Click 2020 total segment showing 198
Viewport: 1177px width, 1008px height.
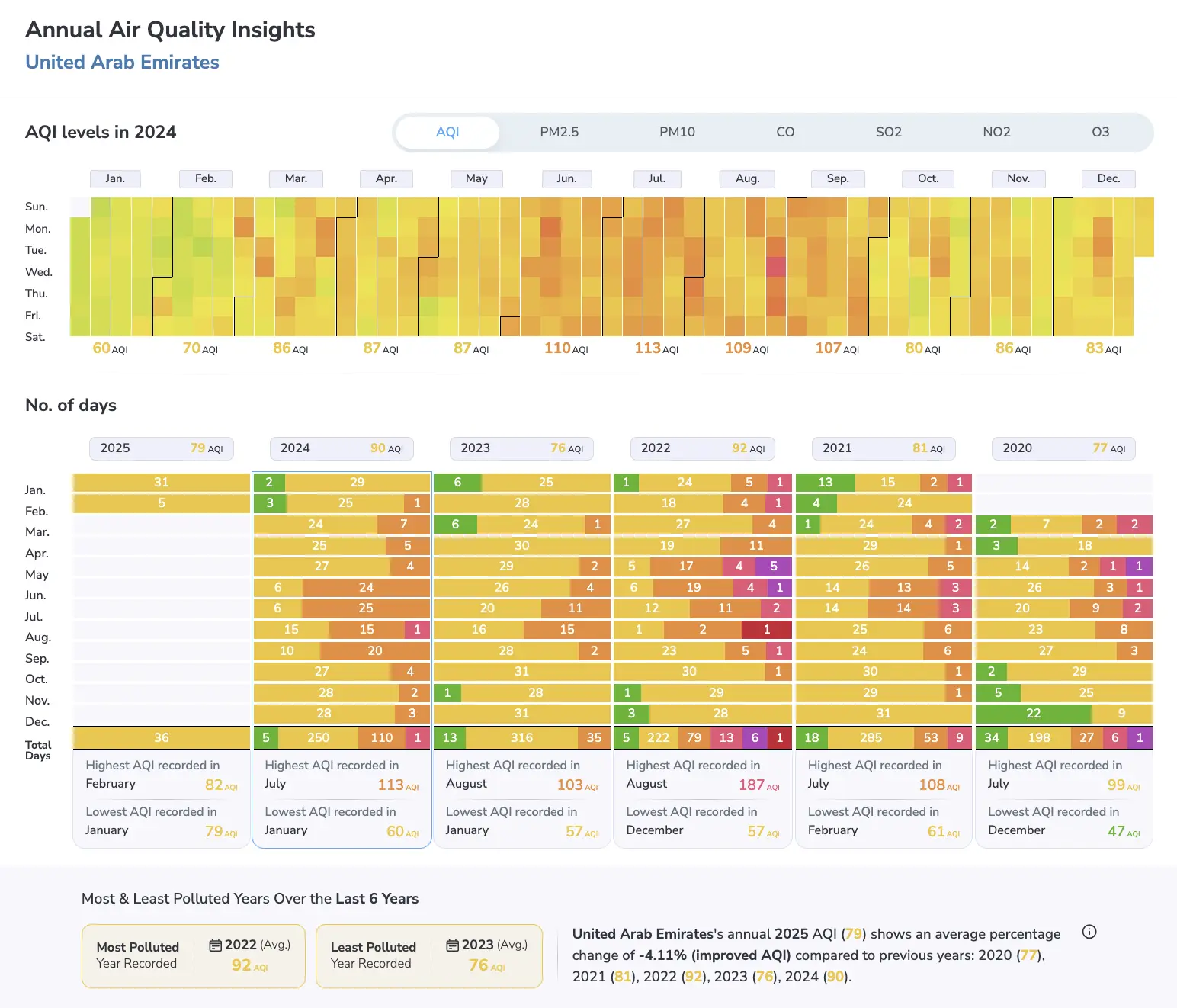[x=1039, y=737]
